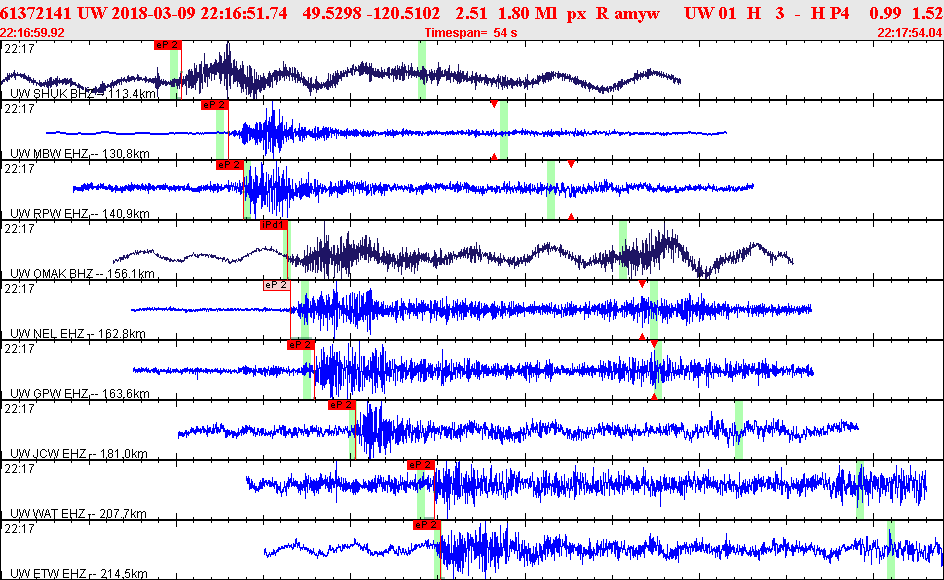944x580 pixels.
Task: Click station label UW JCW EHZ 181.0km
Action: coord(79,454)
